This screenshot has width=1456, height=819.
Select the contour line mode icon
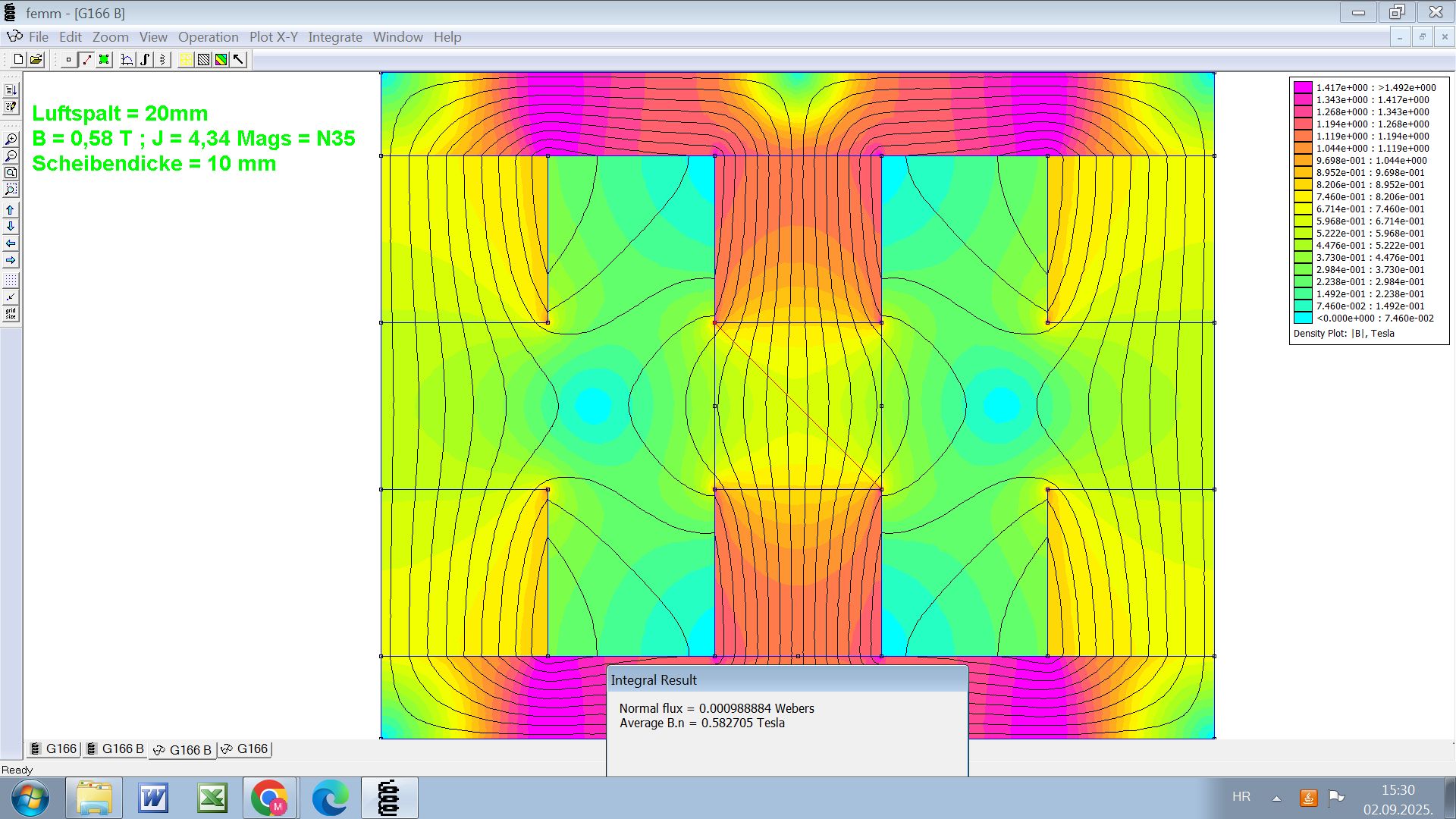(86, 59)
